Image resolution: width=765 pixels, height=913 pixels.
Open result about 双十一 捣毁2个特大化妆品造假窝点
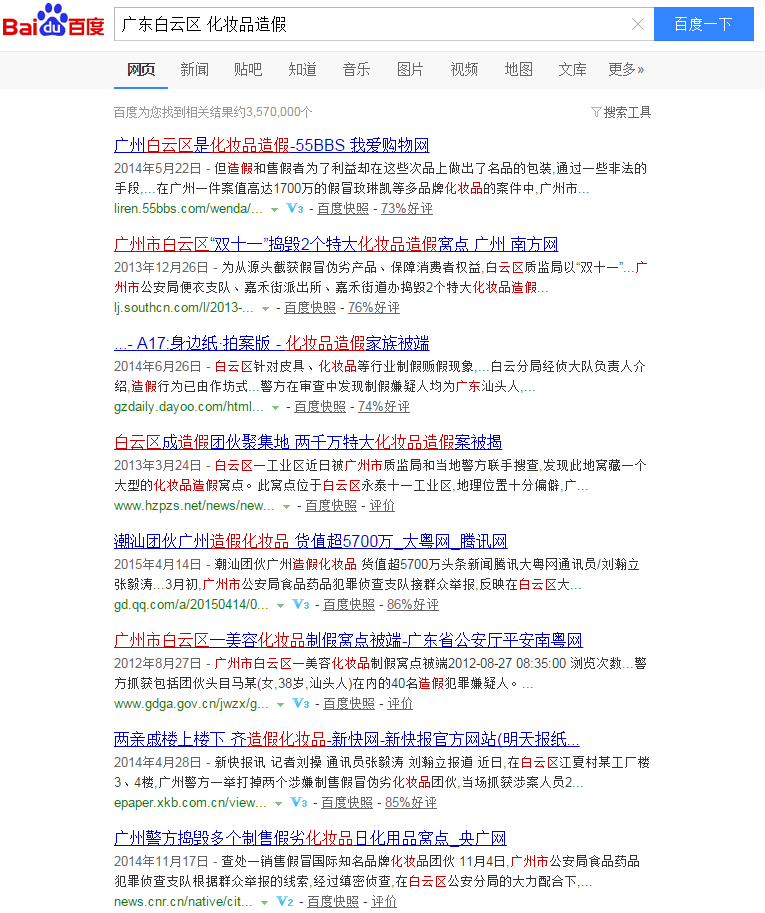(336, 244)
